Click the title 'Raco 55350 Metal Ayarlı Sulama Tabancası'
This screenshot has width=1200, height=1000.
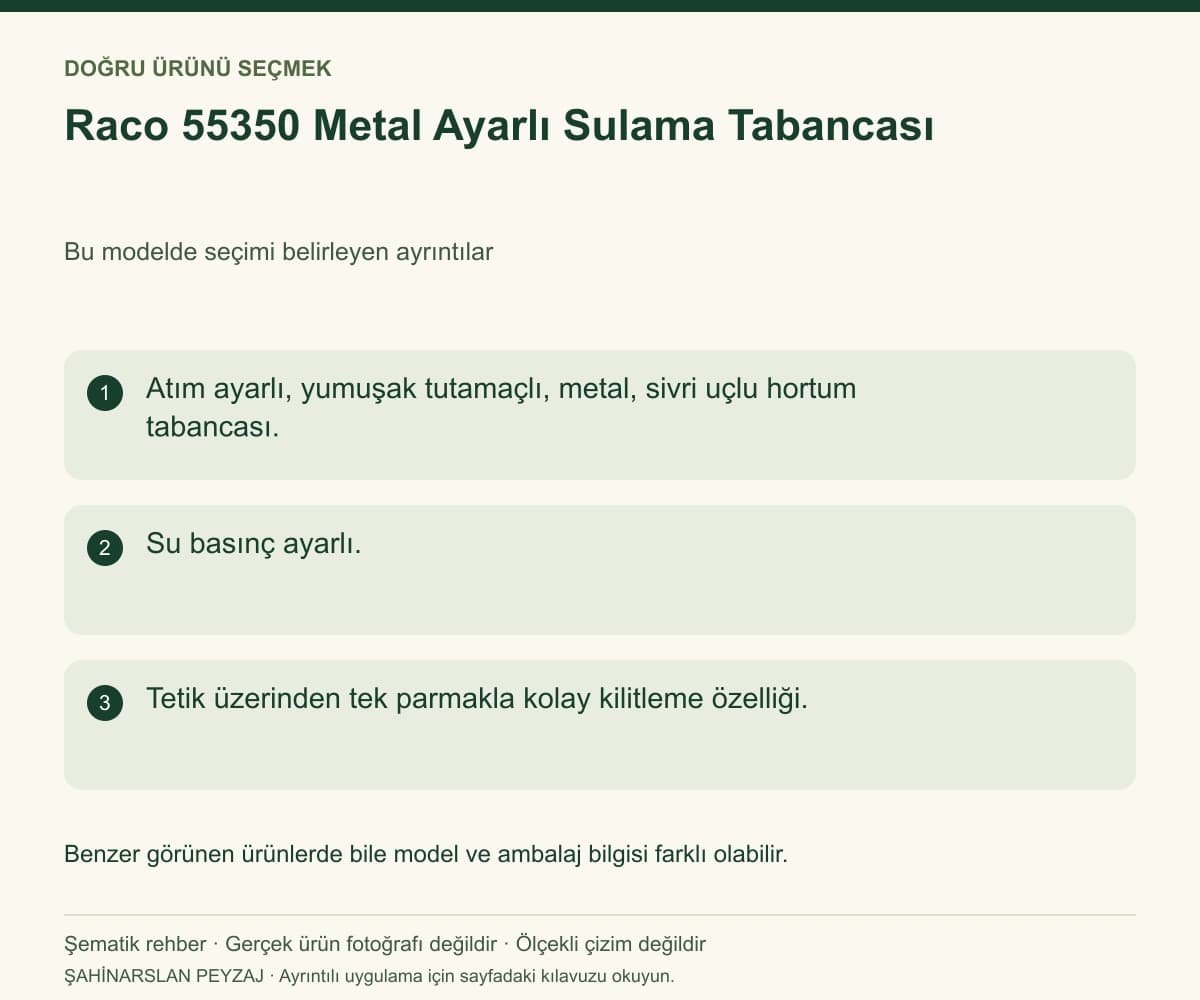499,127
